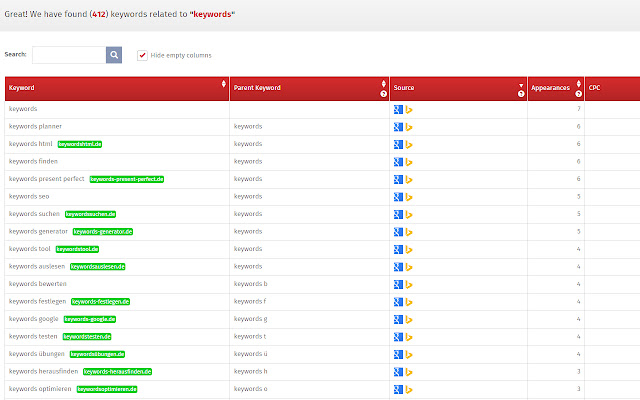
Task: Open keywords-present-perfect.de domain badge
Action: [x=127, y=179]
